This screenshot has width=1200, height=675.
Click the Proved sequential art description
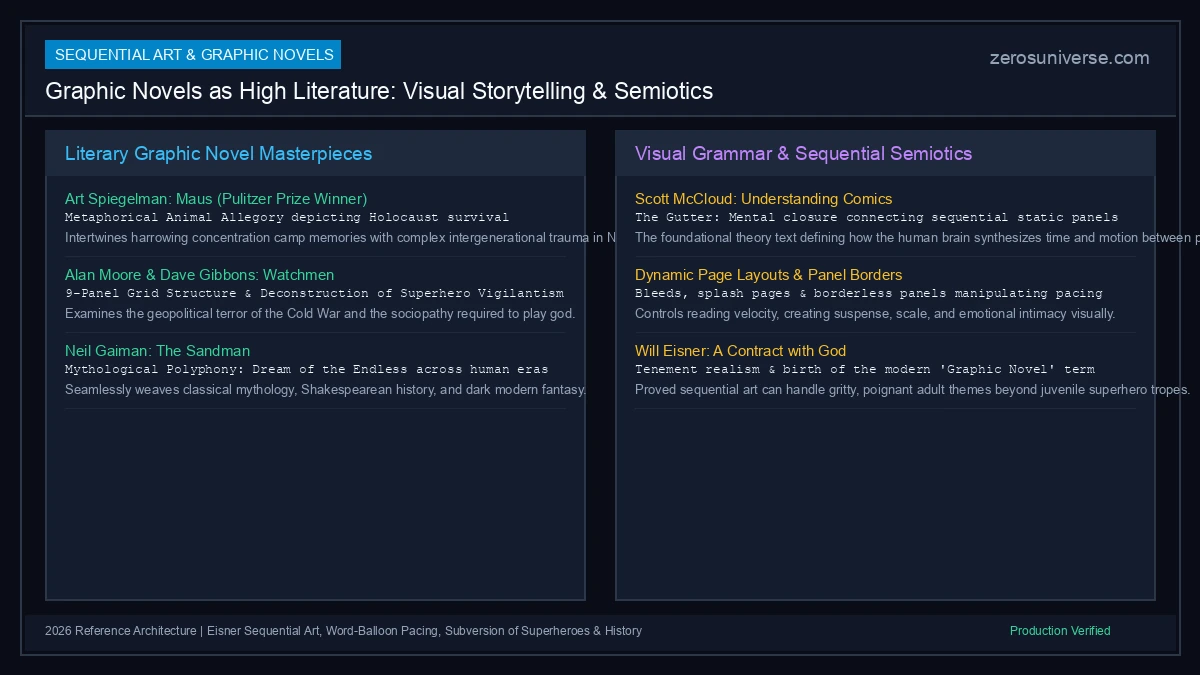913,390
